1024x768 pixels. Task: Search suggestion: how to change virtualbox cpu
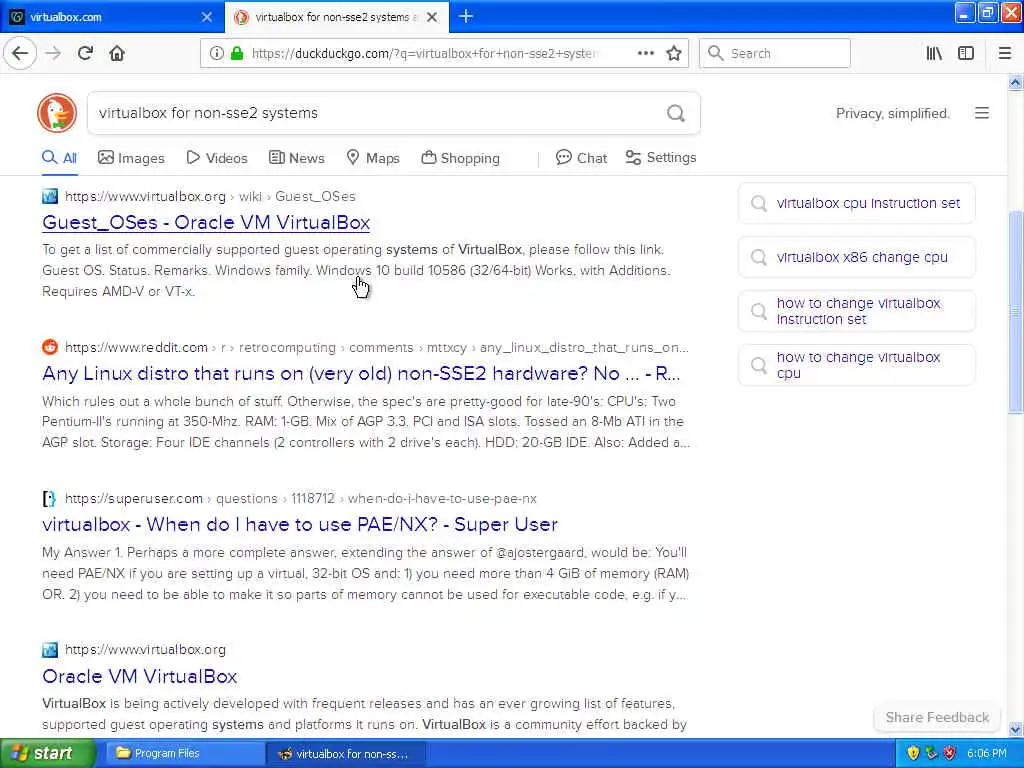pyautogui.click(x=856, y=365)
